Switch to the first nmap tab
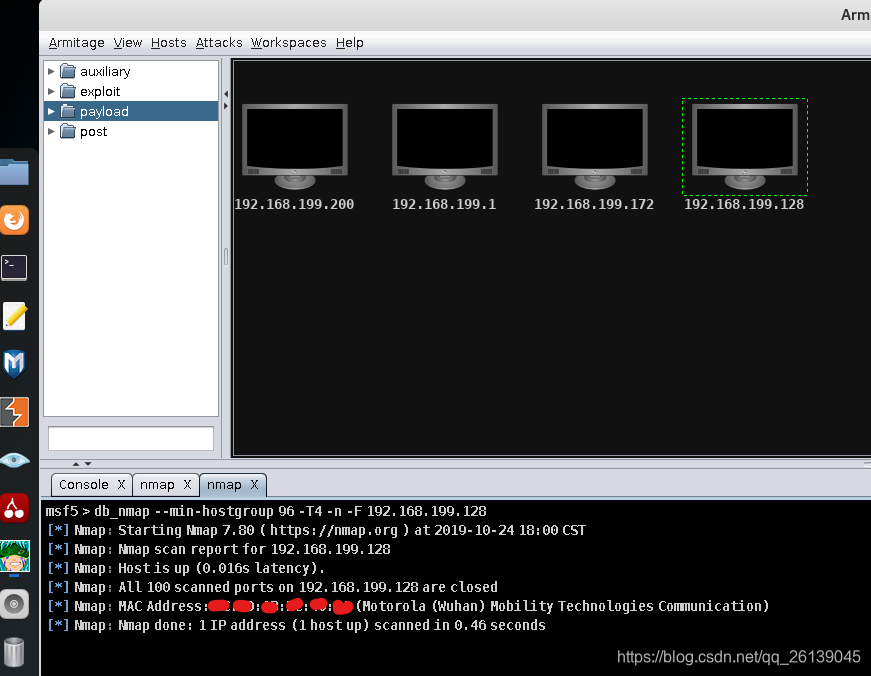The height and width of the screenshot is (676, 871). pos(157,484)
